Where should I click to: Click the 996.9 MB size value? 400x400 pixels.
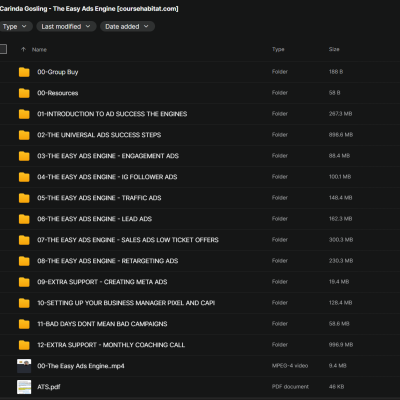tap(341, 345)
